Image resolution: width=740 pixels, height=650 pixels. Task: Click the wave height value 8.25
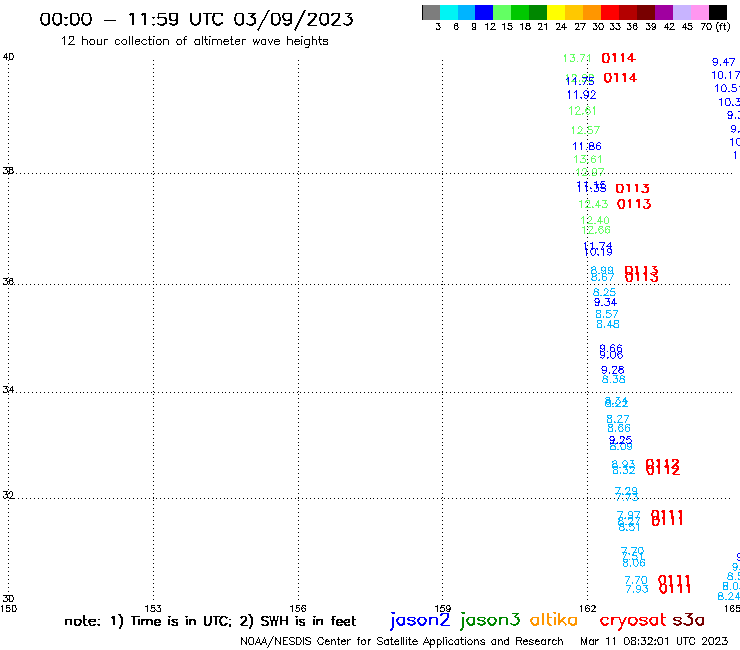click(604, 293)
